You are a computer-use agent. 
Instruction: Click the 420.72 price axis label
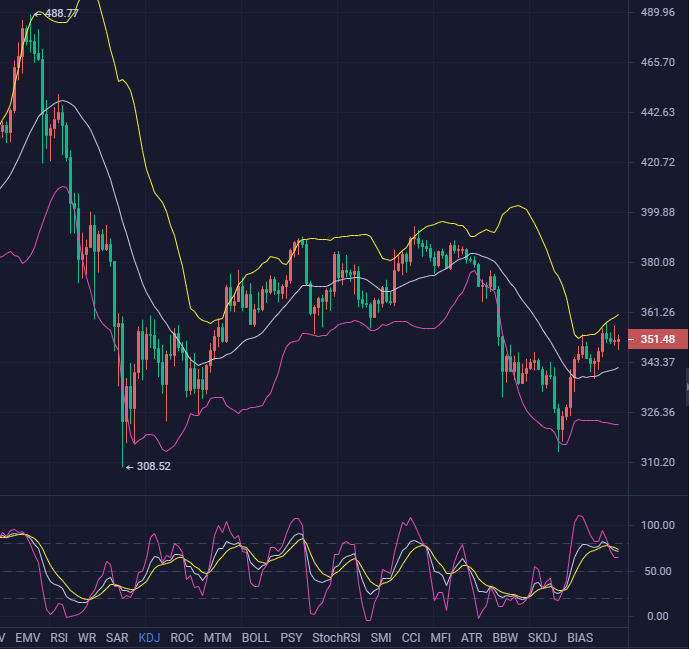click(657, 163)
